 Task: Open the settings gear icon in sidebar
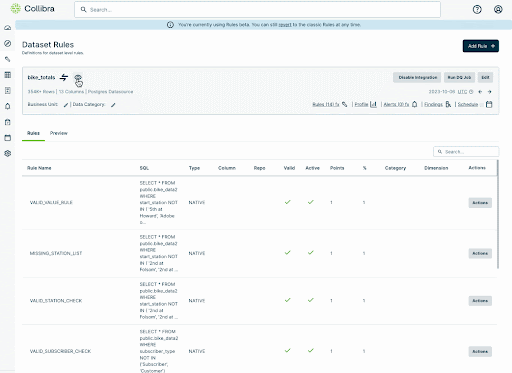point(8,153)
